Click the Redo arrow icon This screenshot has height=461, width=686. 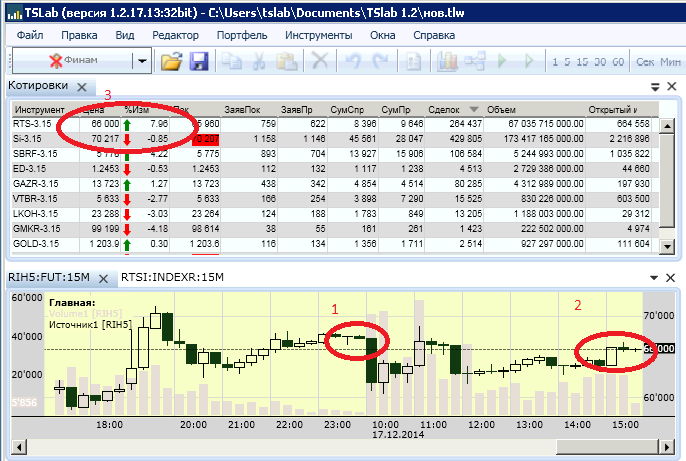pos(380,61)
